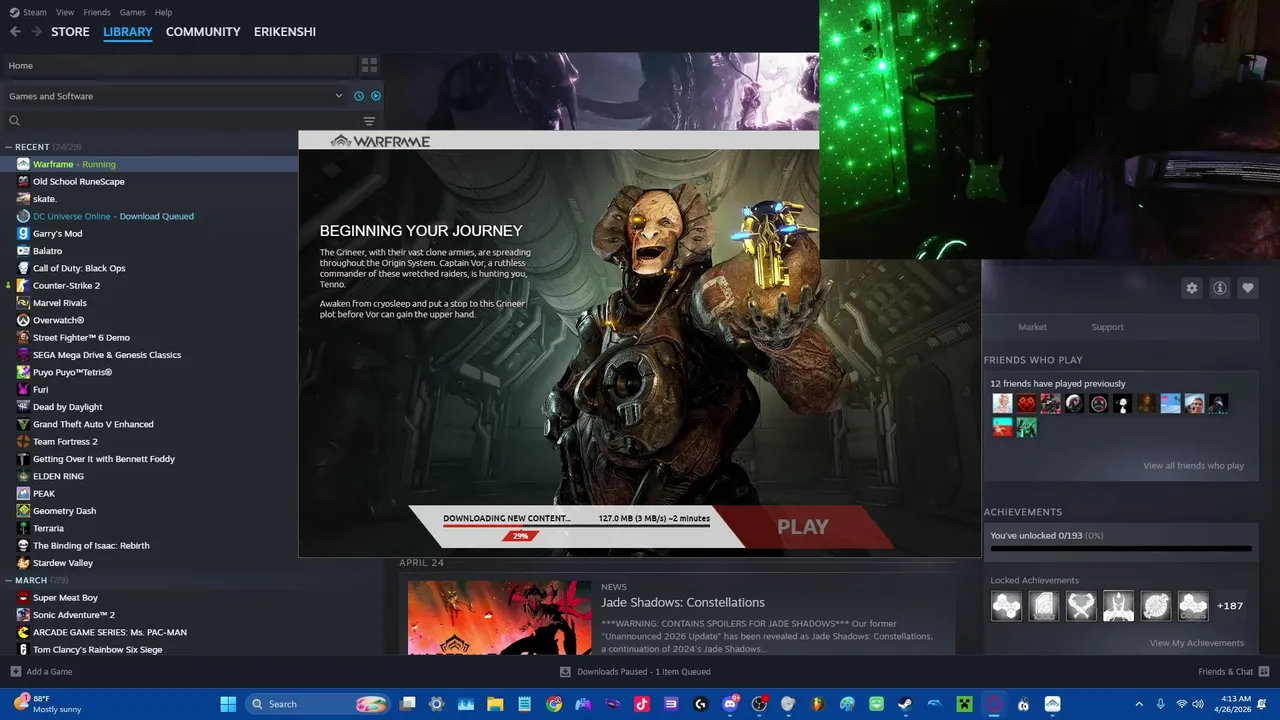Click the Balatro game icon
The height and width of the screenshot is (720, 1280).
coord(23,251)
